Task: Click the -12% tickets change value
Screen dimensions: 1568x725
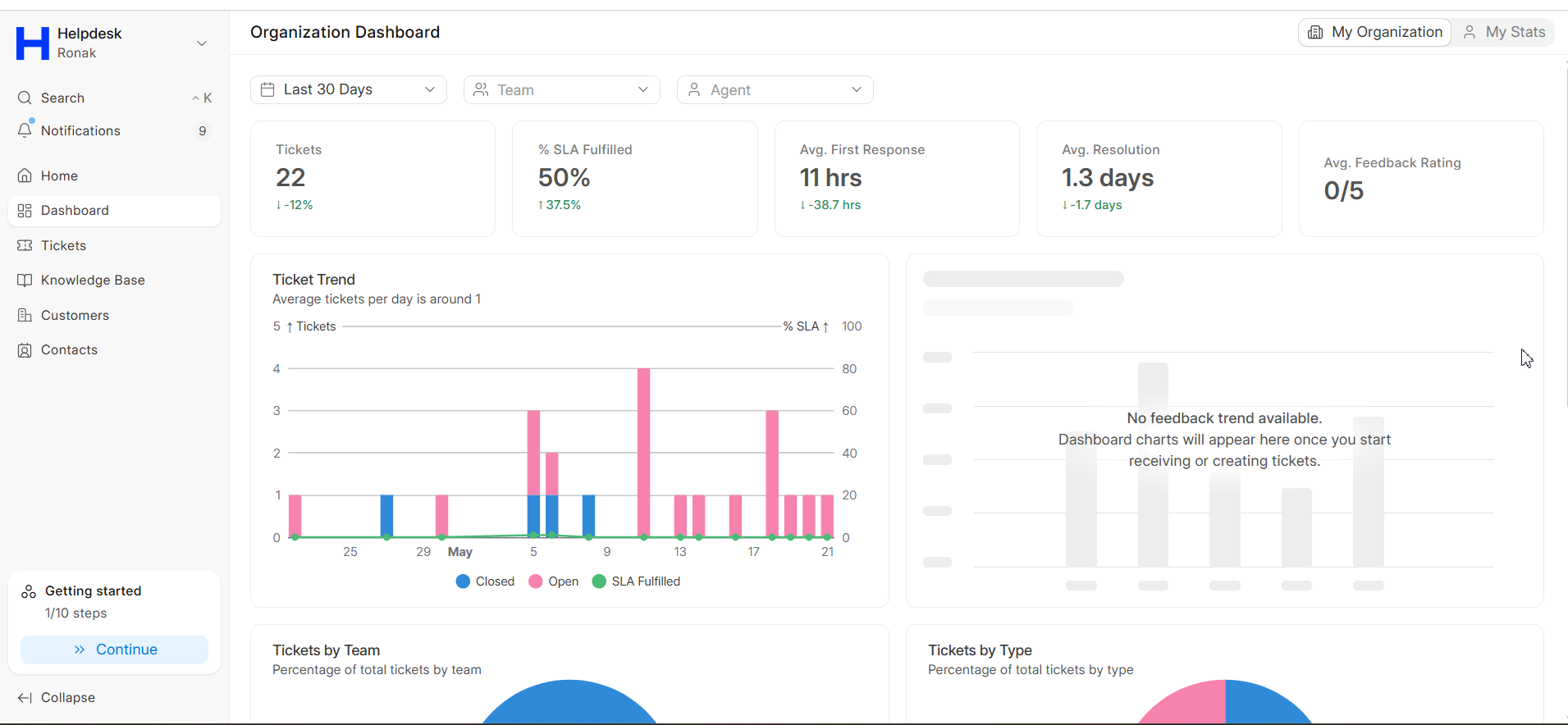Action: coord(295,205)
